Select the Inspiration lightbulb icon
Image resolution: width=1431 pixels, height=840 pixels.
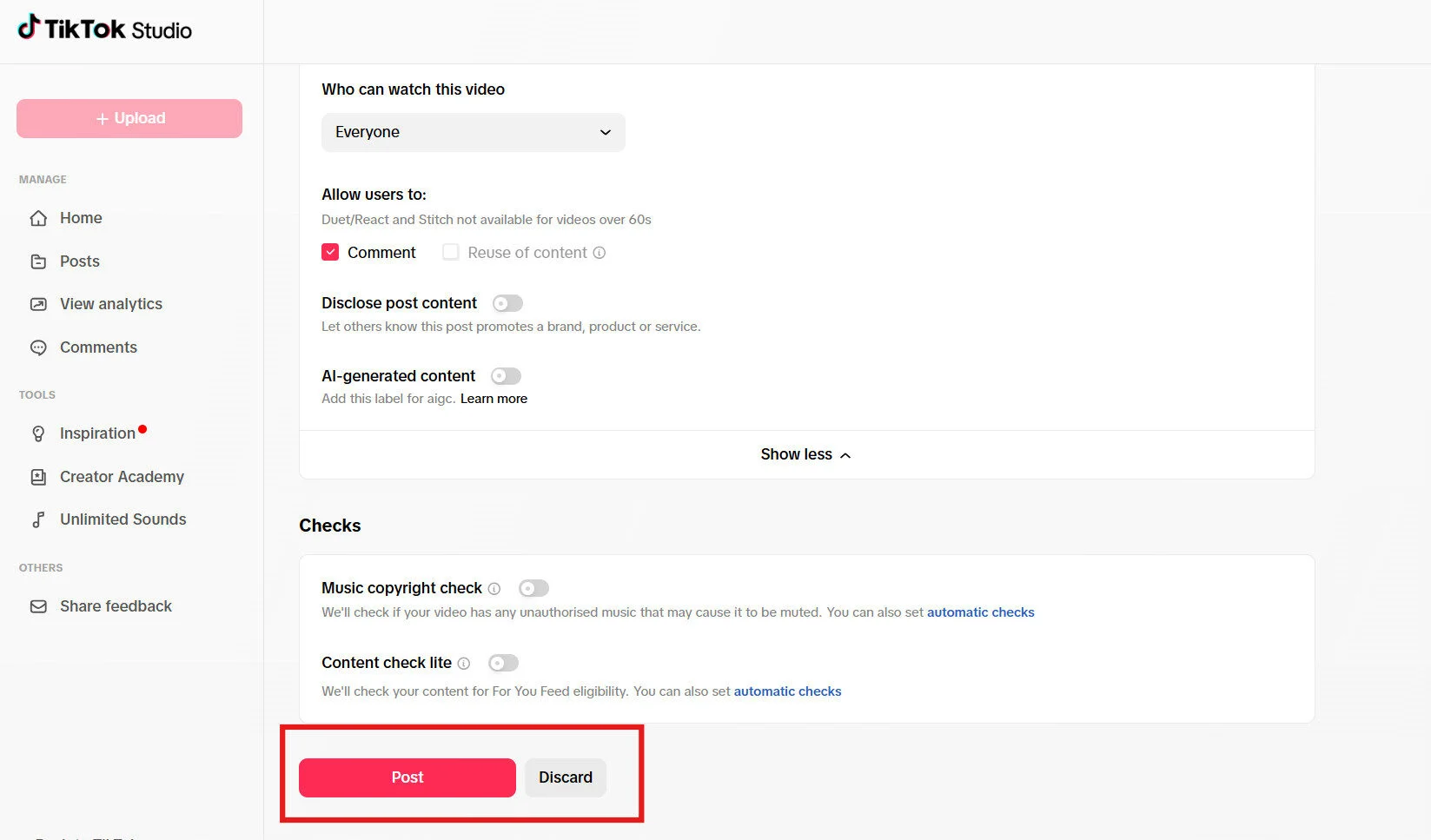(x=38, y=433)
